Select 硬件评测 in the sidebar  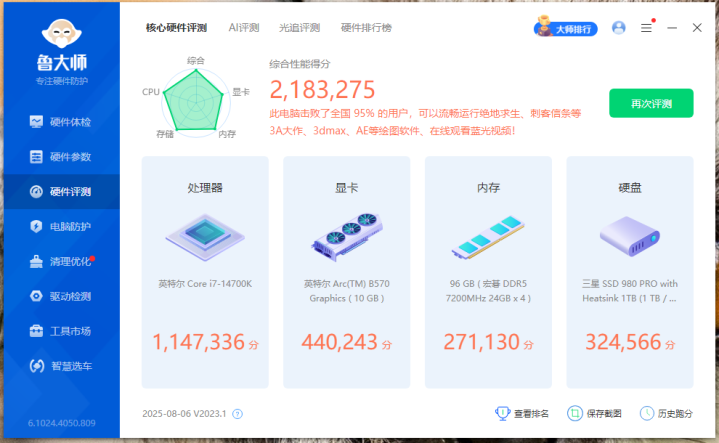(61, 192)
